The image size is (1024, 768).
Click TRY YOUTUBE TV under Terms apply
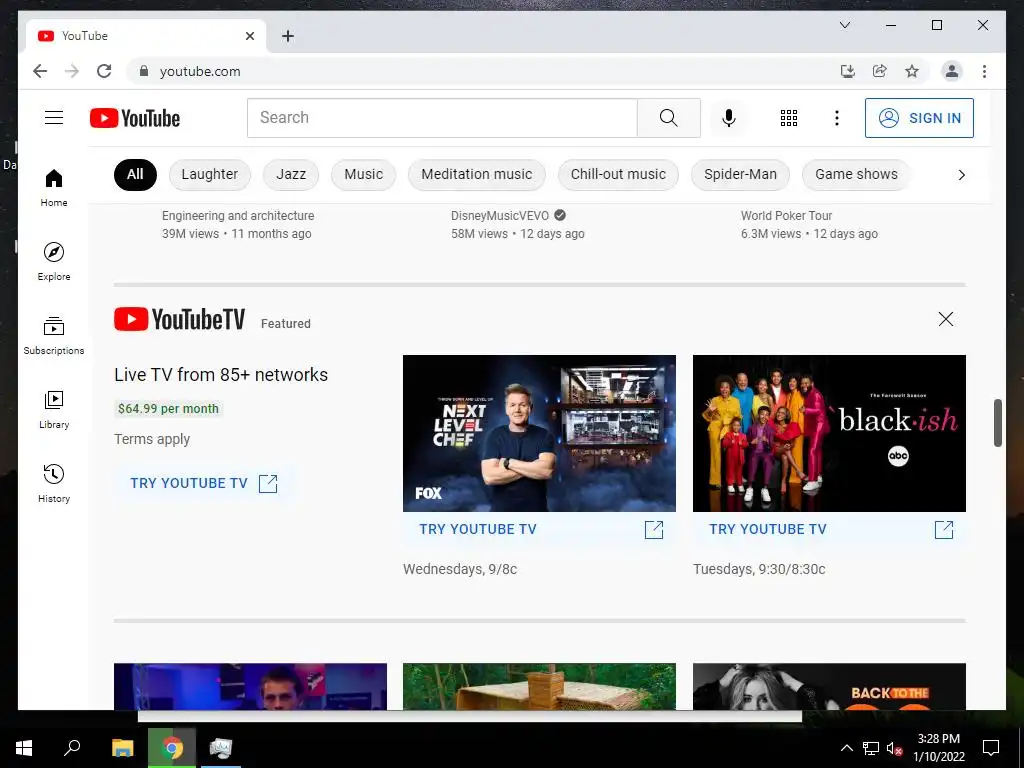pyautogui.click(x=204, y=483)
